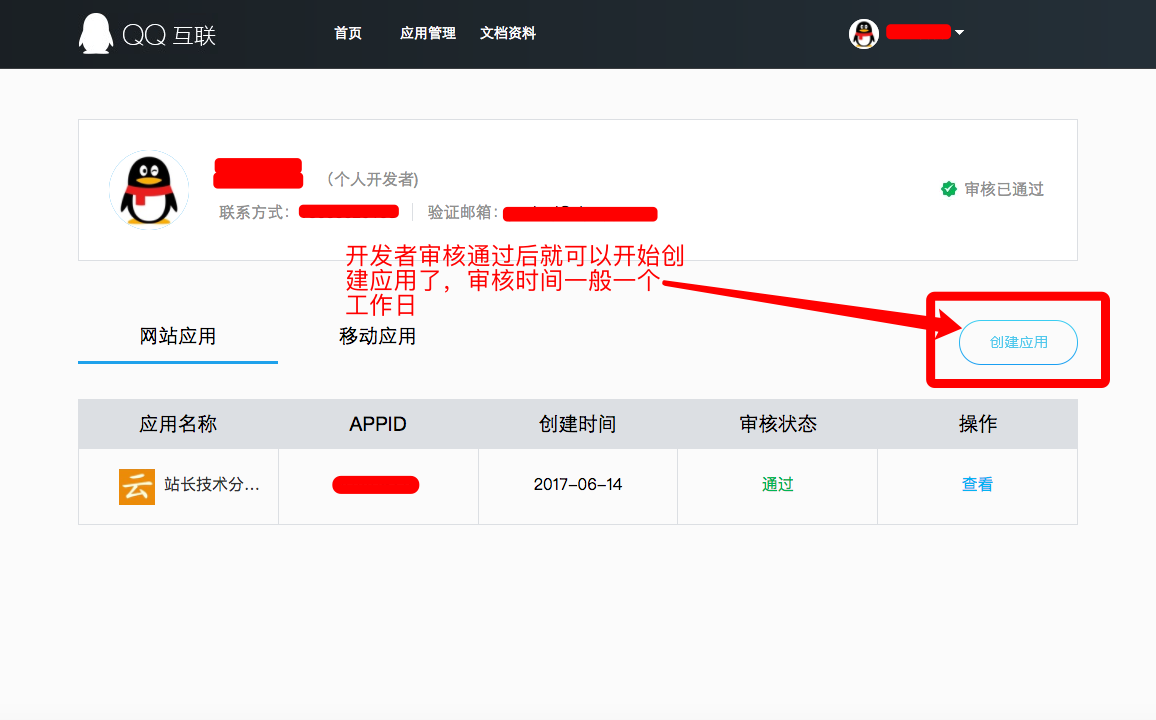The image size is (1156, 720).
Task: Select the (个人开发者) label
Action: [x=373, y=179]
